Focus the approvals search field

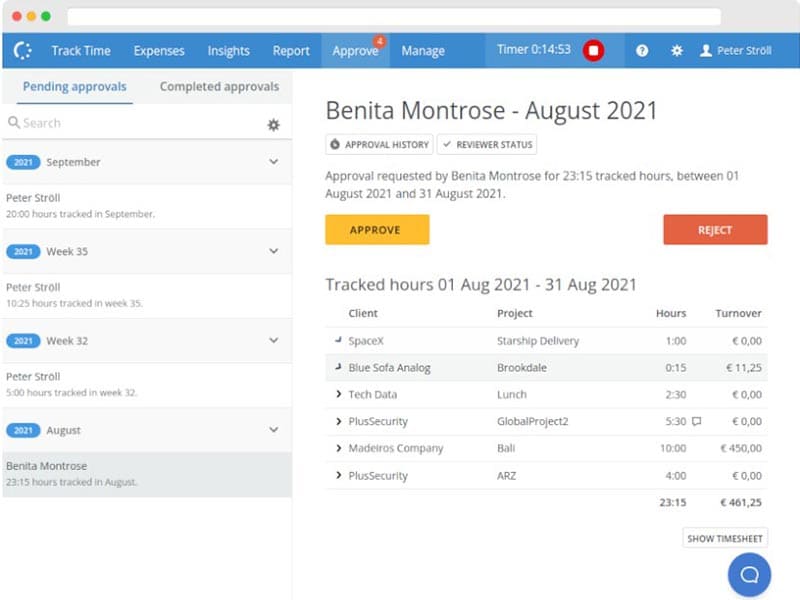130,123
